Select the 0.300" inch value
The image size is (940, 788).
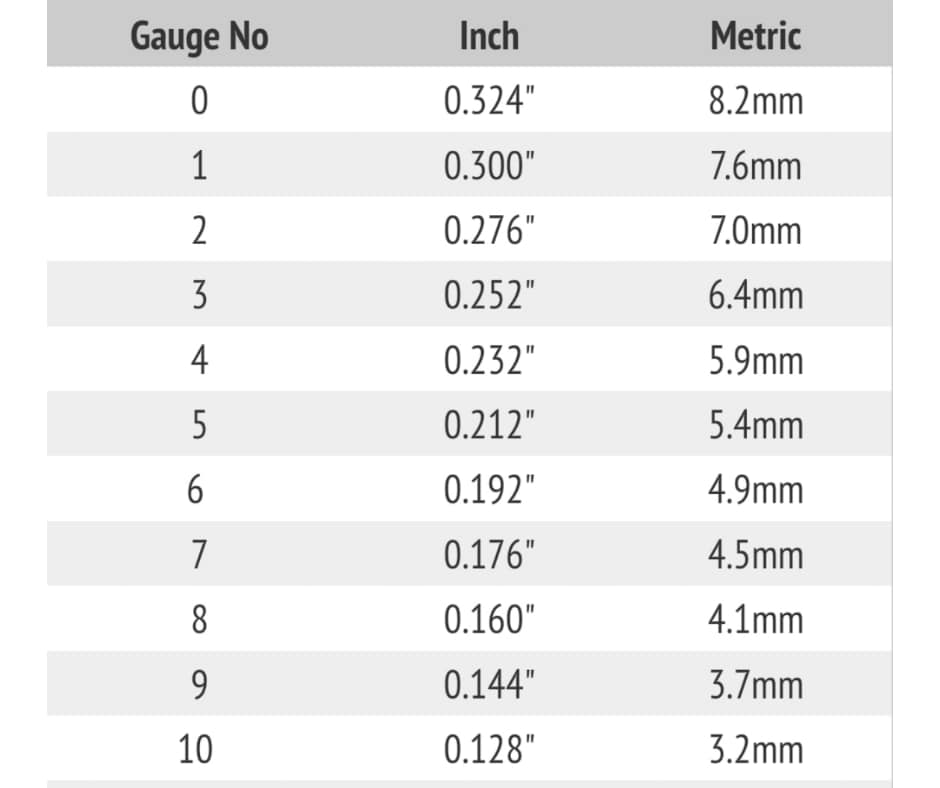pos(489,166)
